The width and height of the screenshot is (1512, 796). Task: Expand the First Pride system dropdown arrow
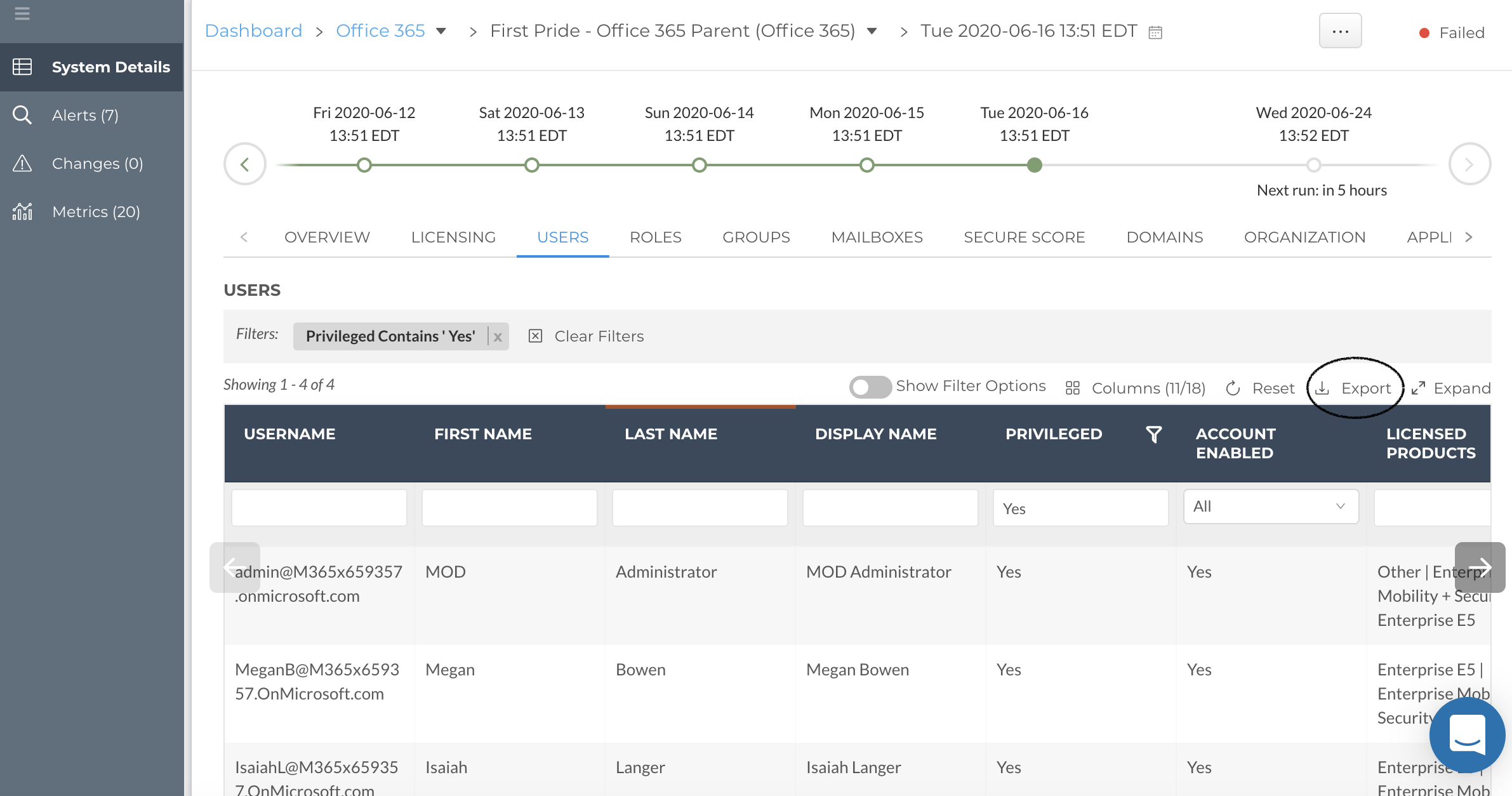(872, 31)
